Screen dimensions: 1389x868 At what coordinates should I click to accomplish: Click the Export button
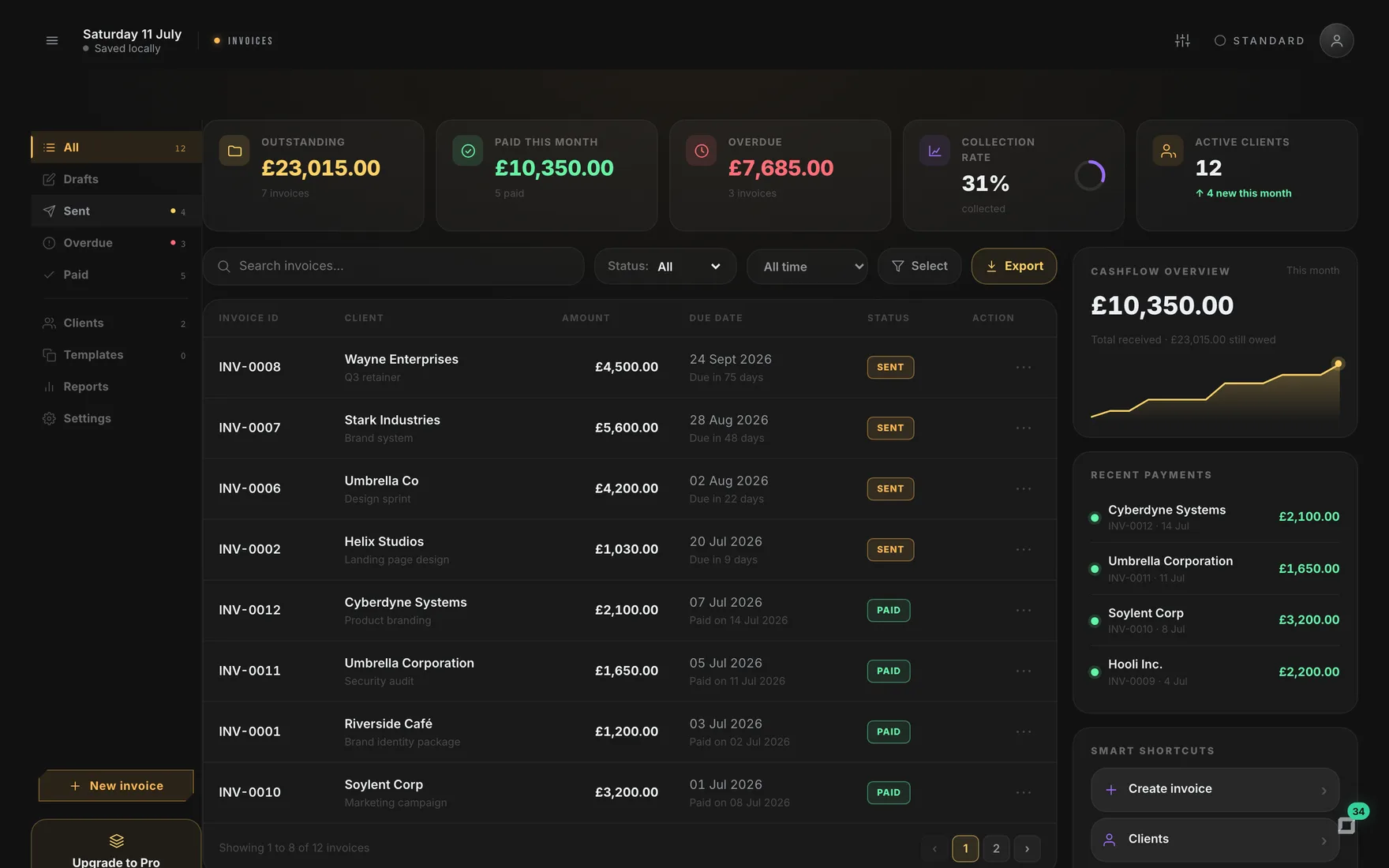(x=1014, y=266)
